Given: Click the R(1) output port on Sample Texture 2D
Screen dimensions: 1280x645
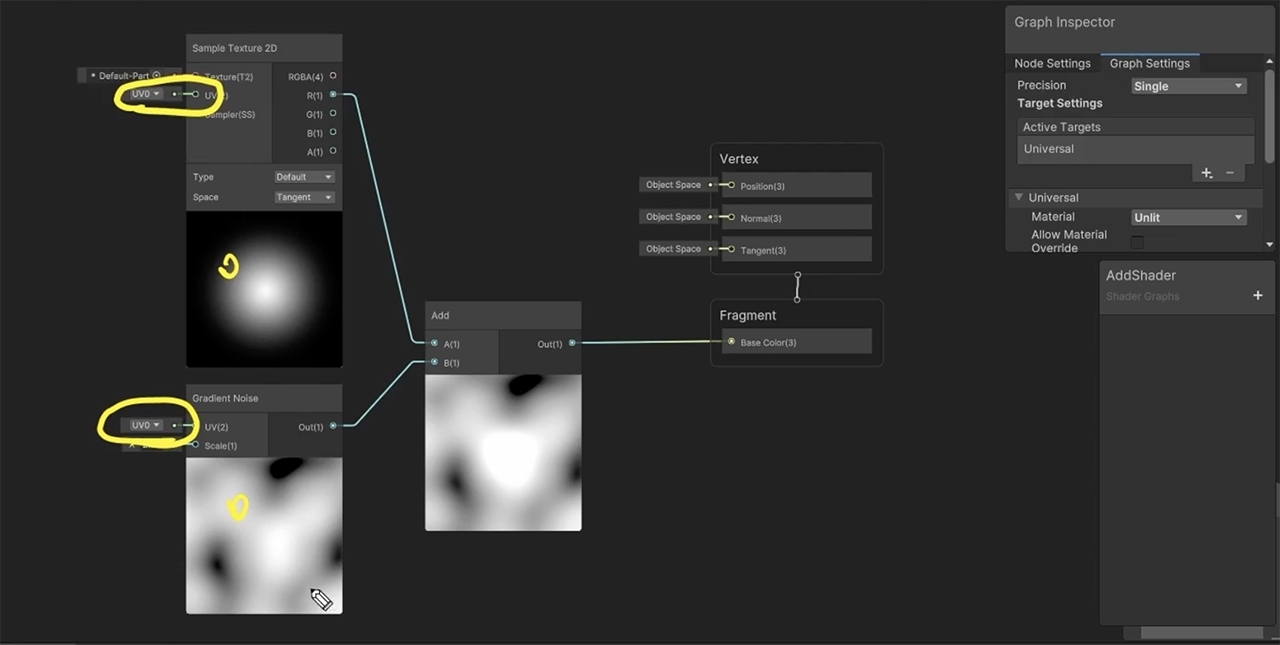Looking at the screenshot, I should pyautogui.click(x=333, y=95).
